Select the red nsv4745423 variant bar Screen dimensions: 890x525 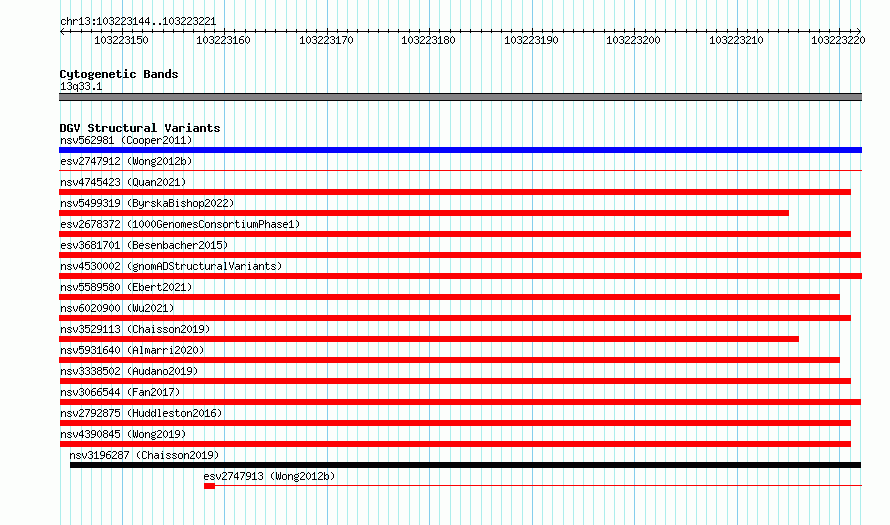[x=455, y=192]
